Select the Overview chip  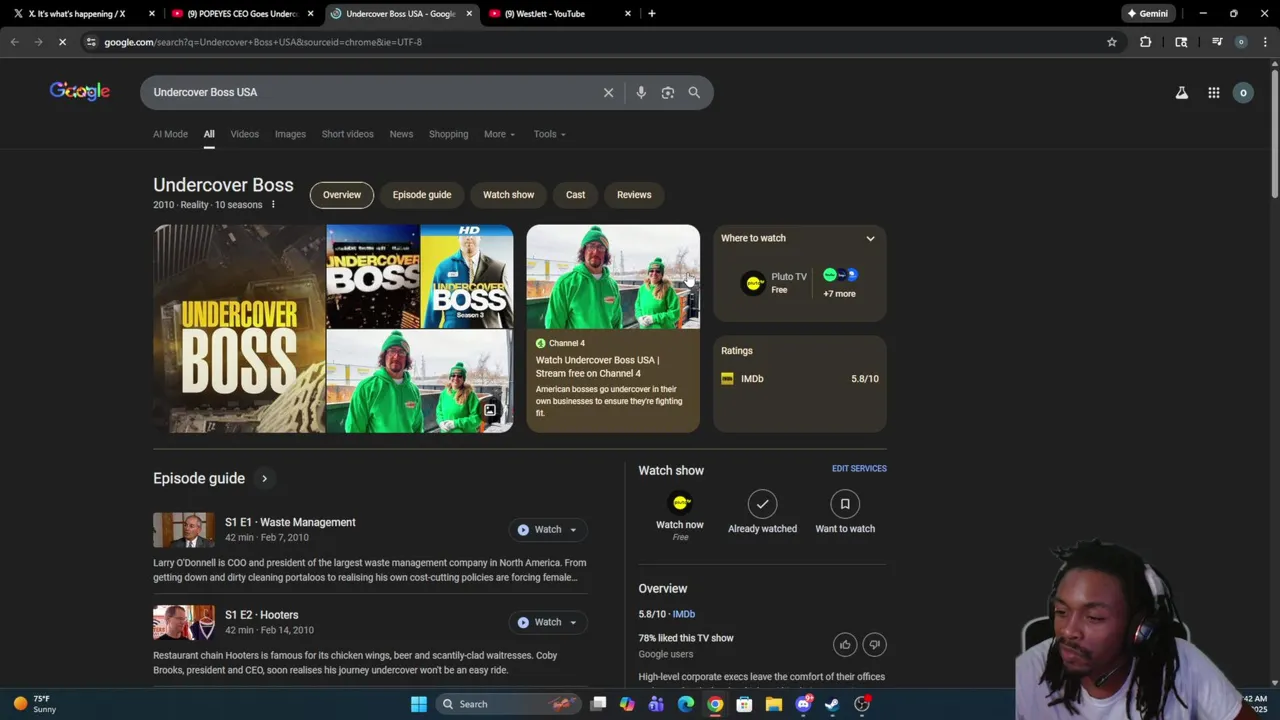tap(342, 195)
